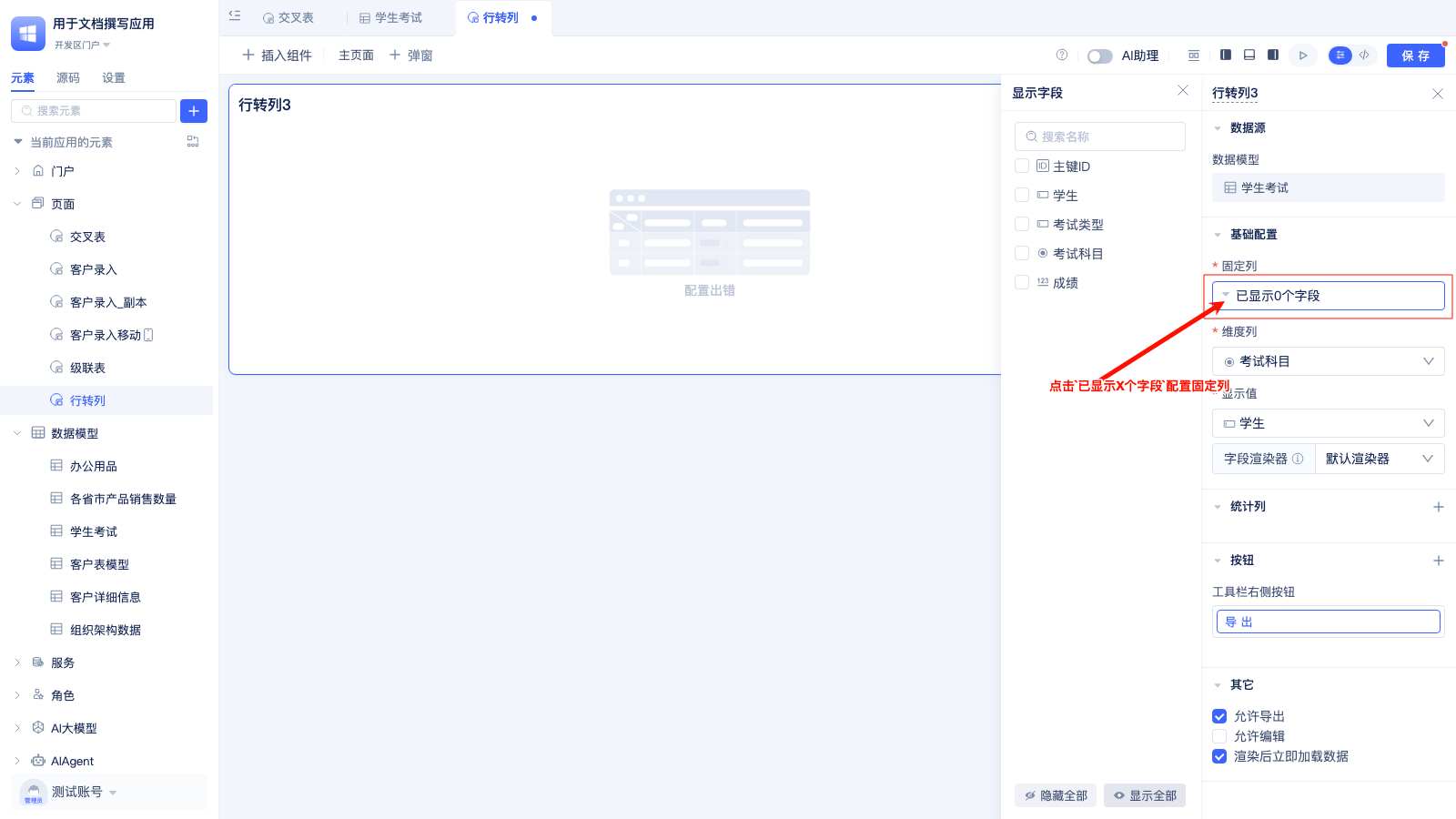Click the 搜索元素 search field
This screenshot has height=819, width=1456.
94,111
